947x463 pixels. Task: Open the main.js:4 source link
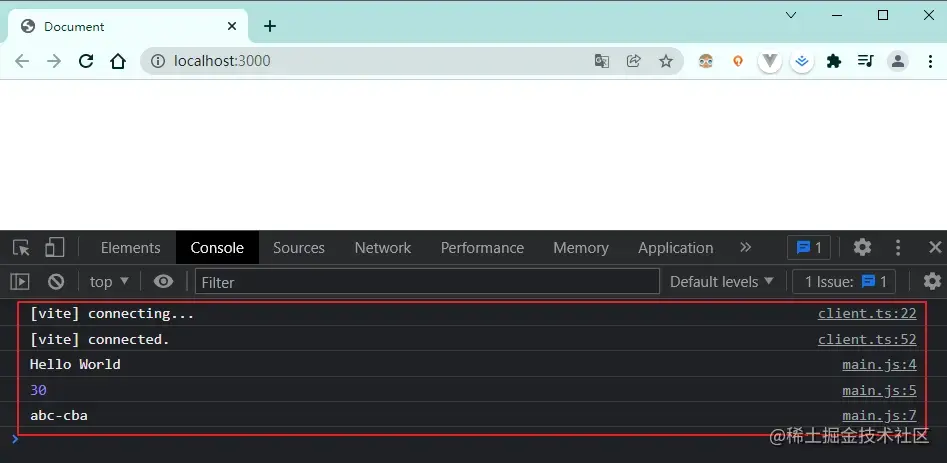879,365
